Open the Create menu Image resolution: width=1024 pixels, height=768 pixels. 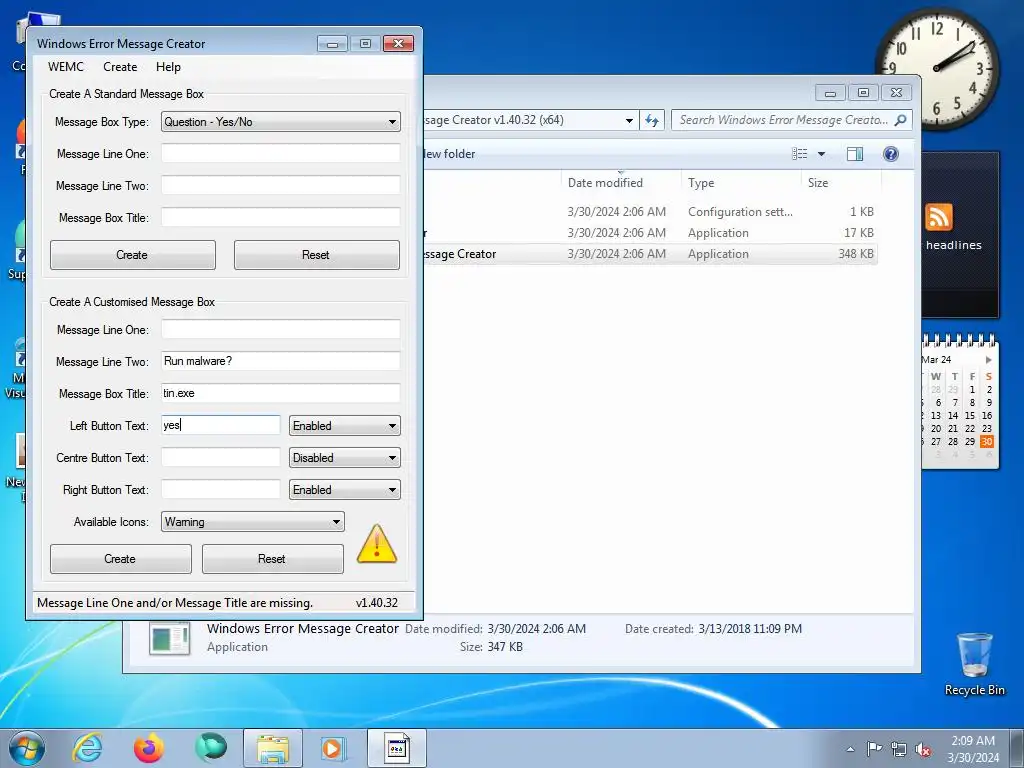click(120, 67)
